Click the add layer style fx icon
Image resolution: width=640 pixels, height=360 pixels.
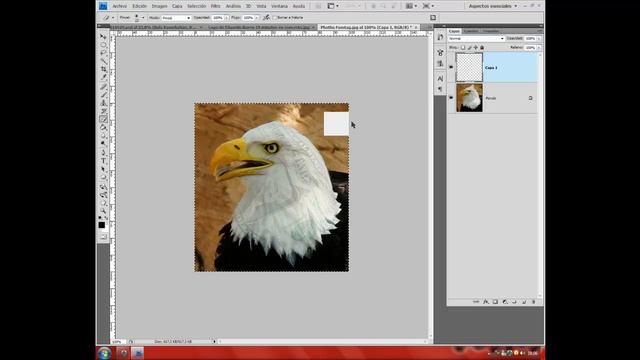coord(486,302)
